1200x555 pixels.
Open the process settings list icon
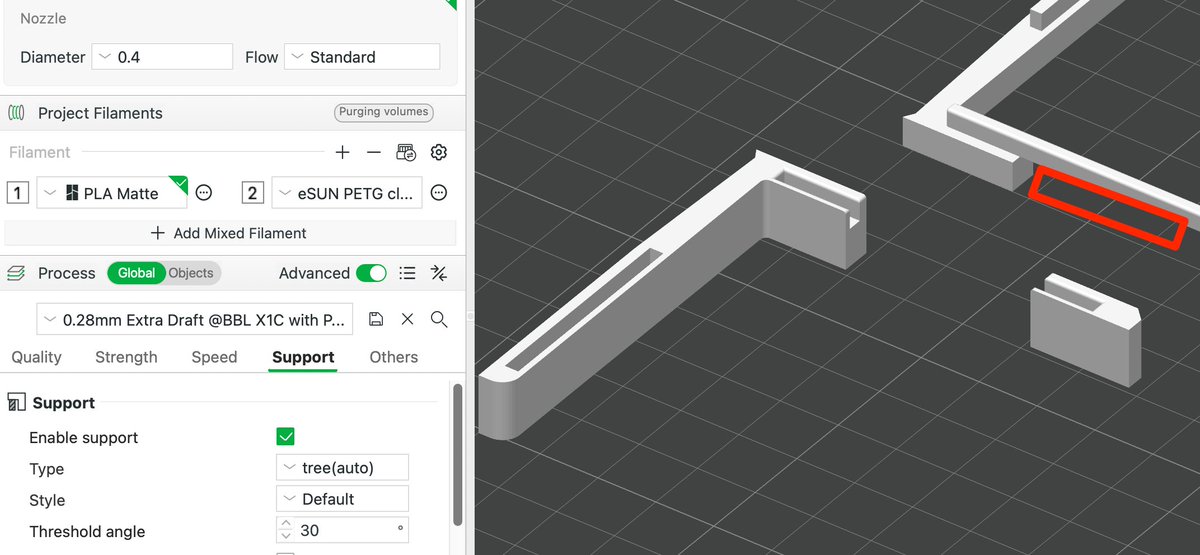407,273
